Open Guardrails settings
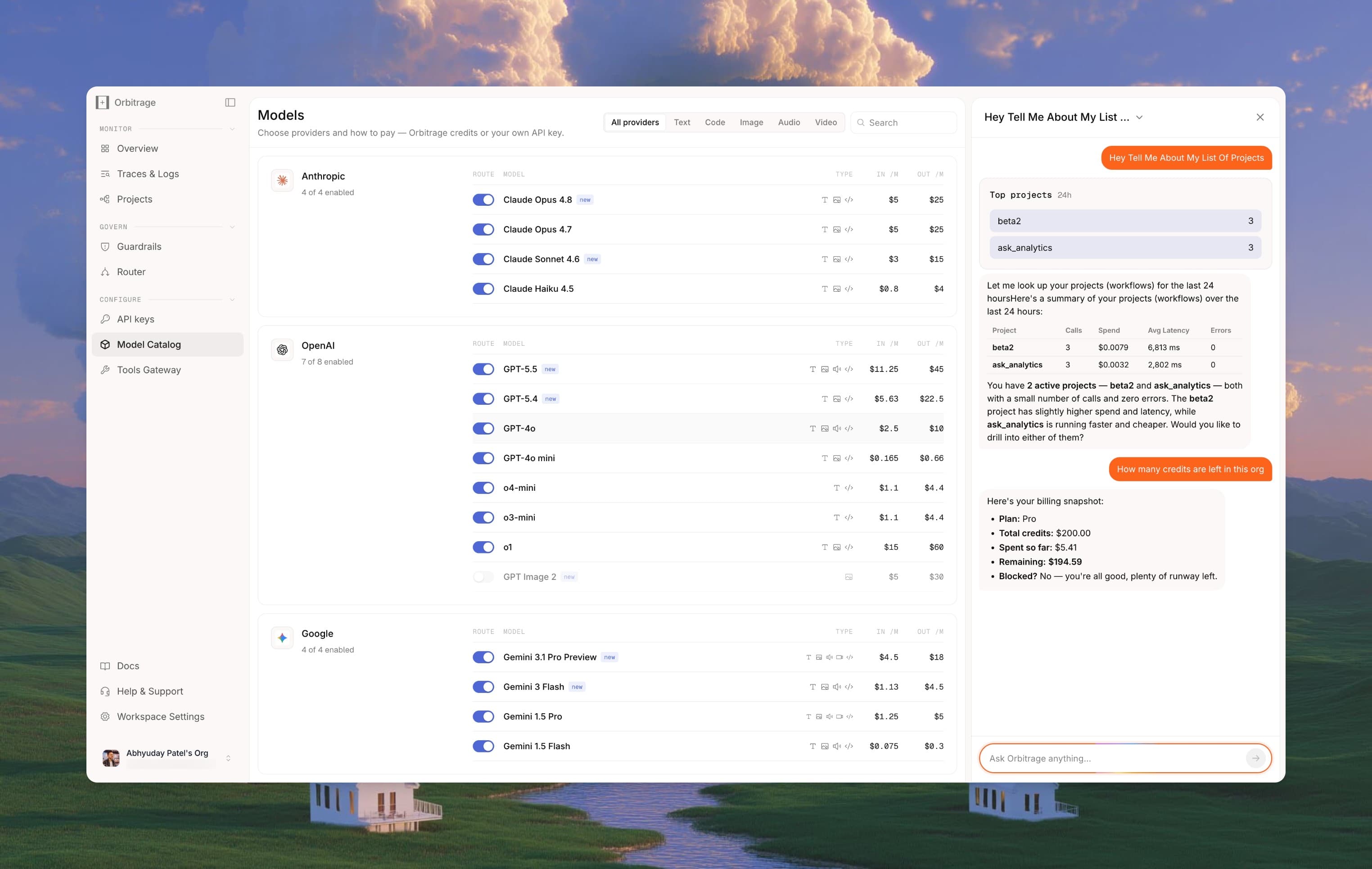 [x=167, y=247]
